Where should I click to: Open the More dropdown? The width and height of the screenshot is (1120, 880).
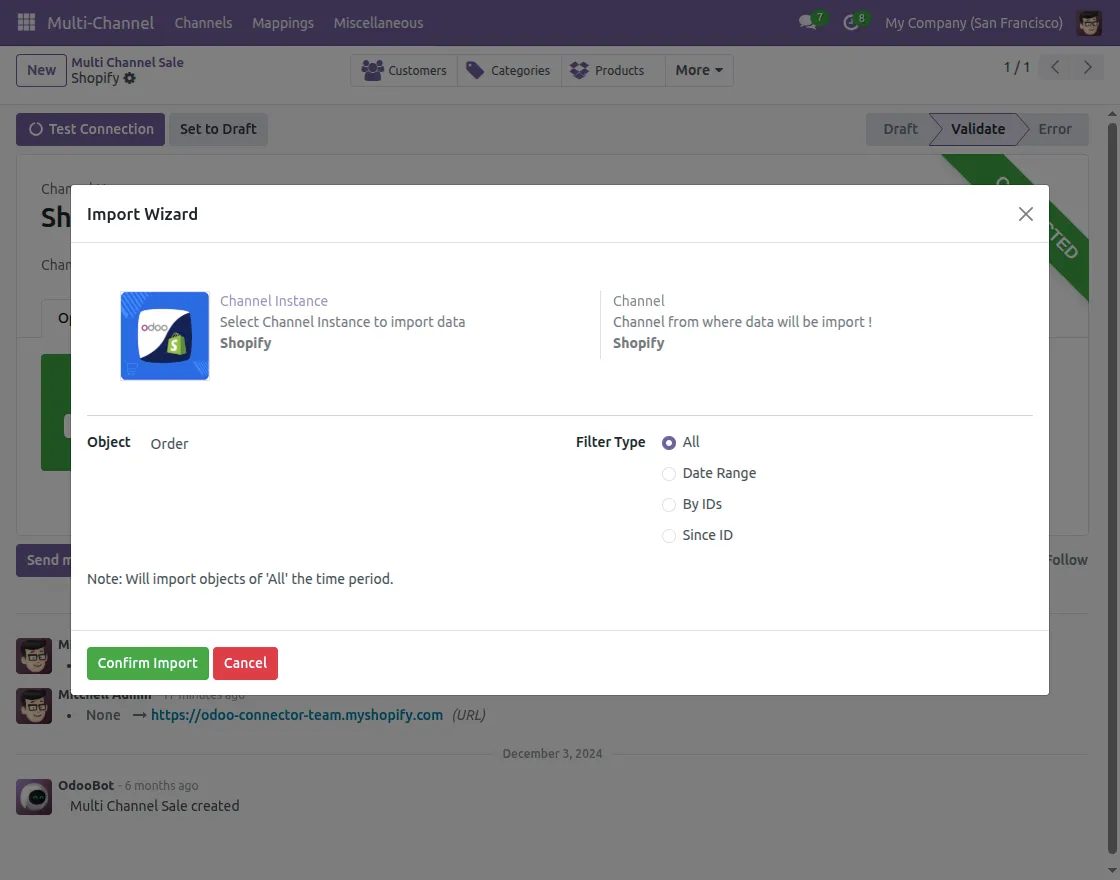click(697, 70)
